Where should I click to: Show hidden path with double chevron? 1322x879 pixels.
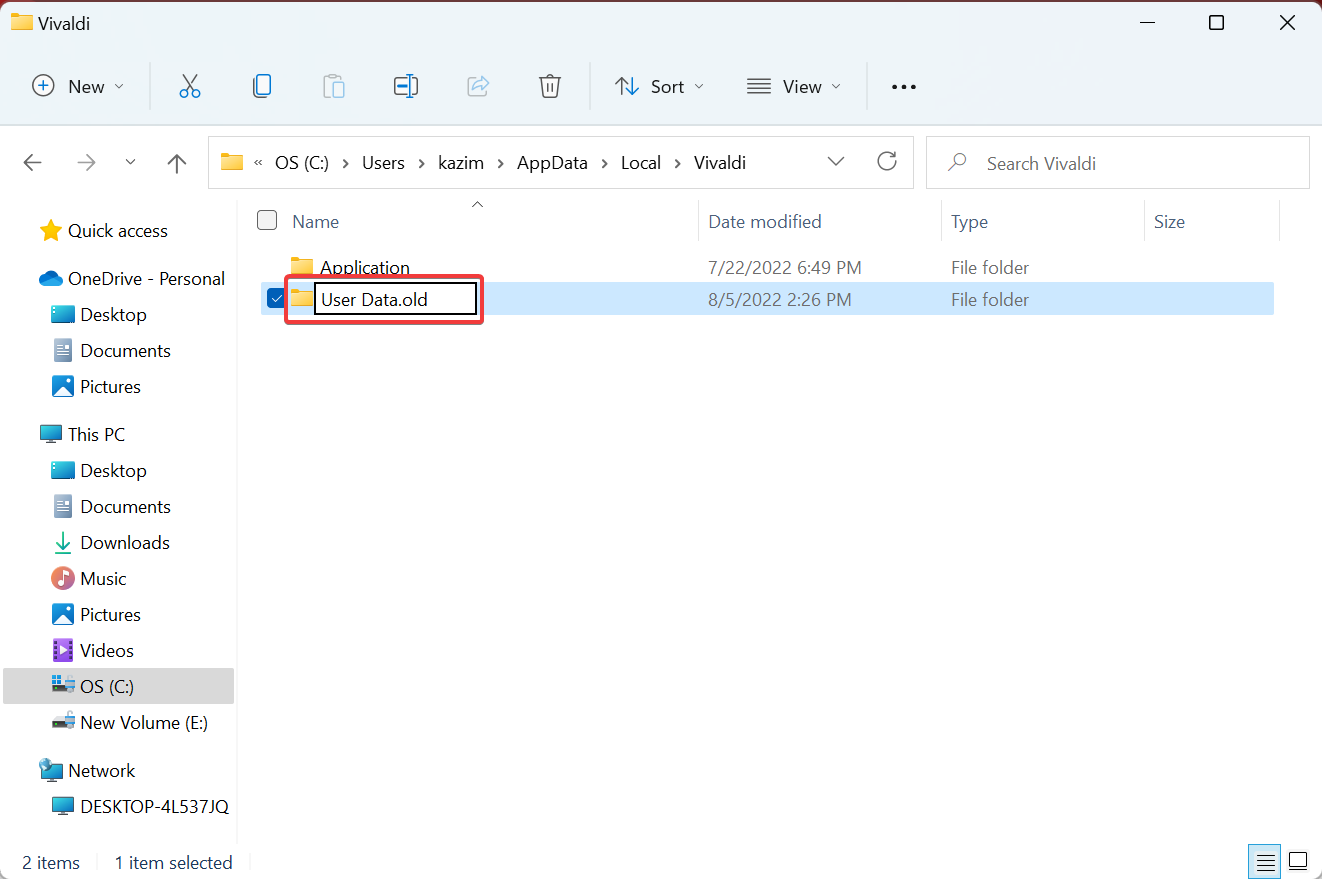click(259, 163)
